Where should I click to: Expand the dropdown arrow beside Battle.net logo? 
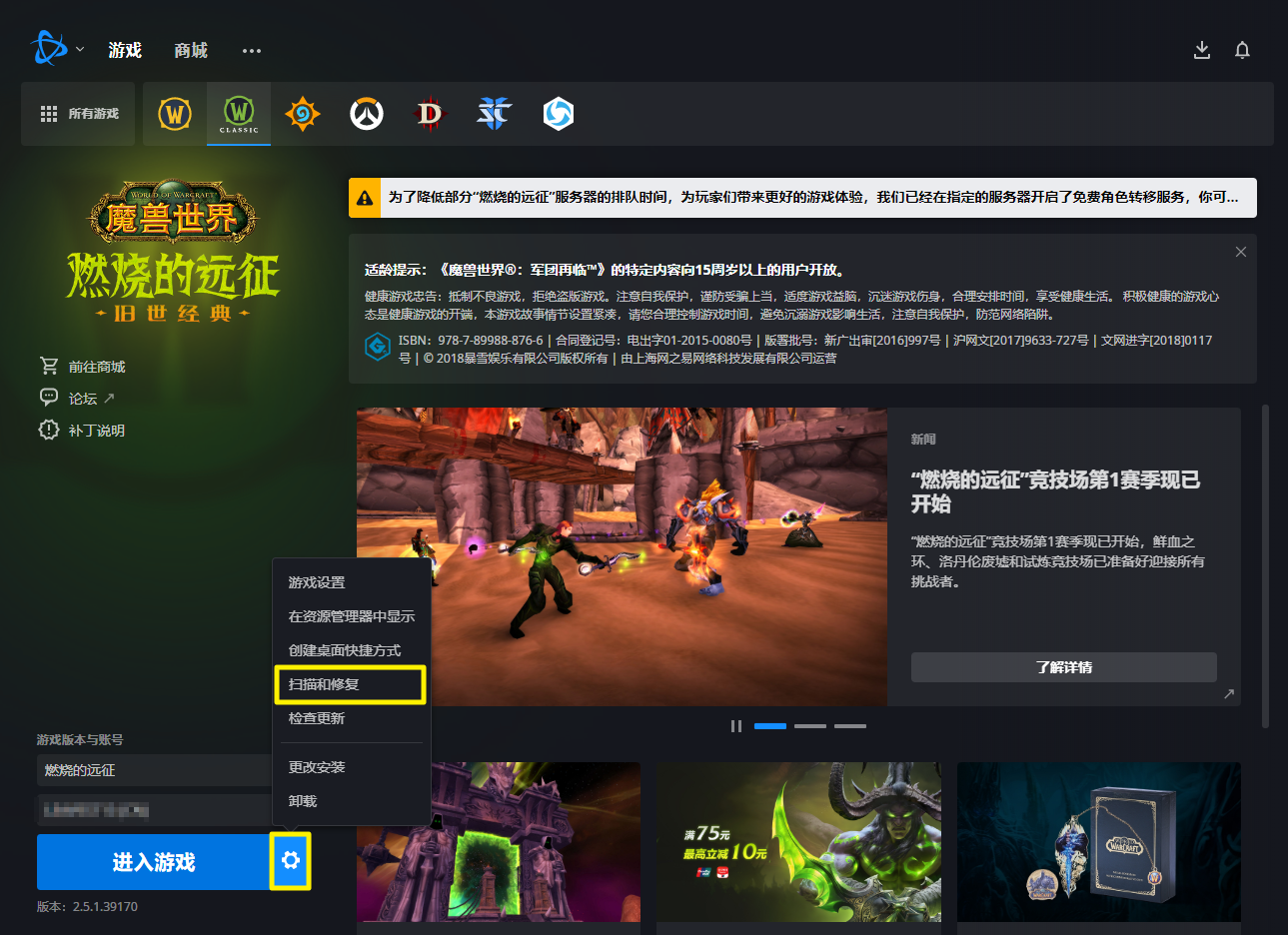tap(80, 49)
